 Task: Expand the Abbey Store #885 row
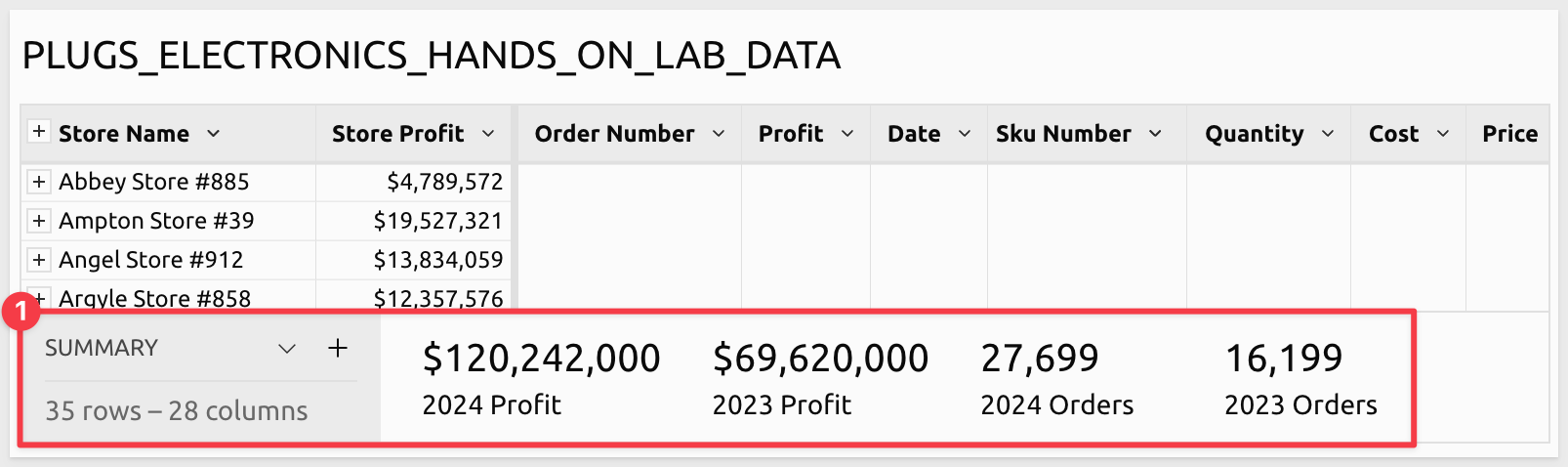(38, 182)
